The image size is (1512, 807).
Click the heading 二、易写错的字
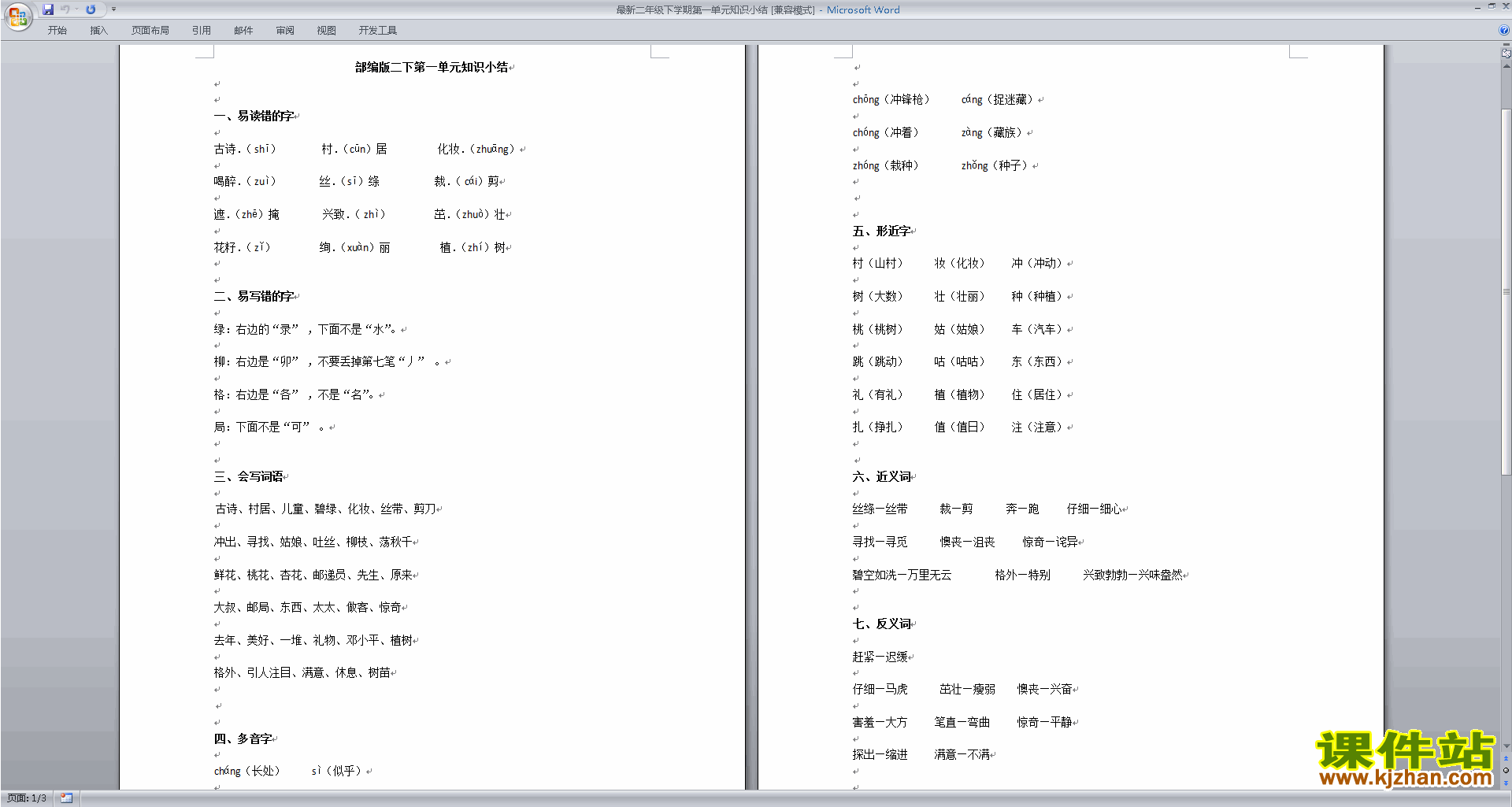[254, 297]
